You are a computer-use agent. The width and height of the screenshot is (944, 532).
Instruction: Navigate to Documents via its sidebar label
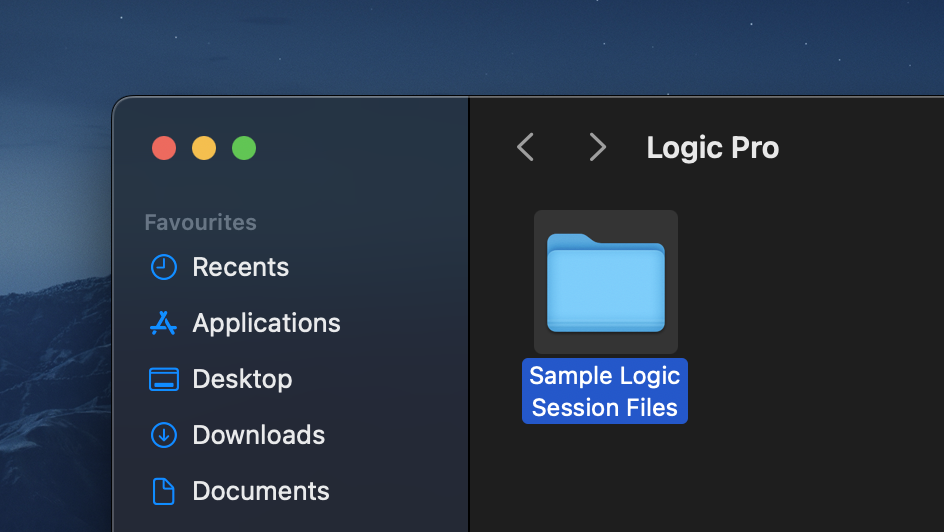[x=260, y=491]
